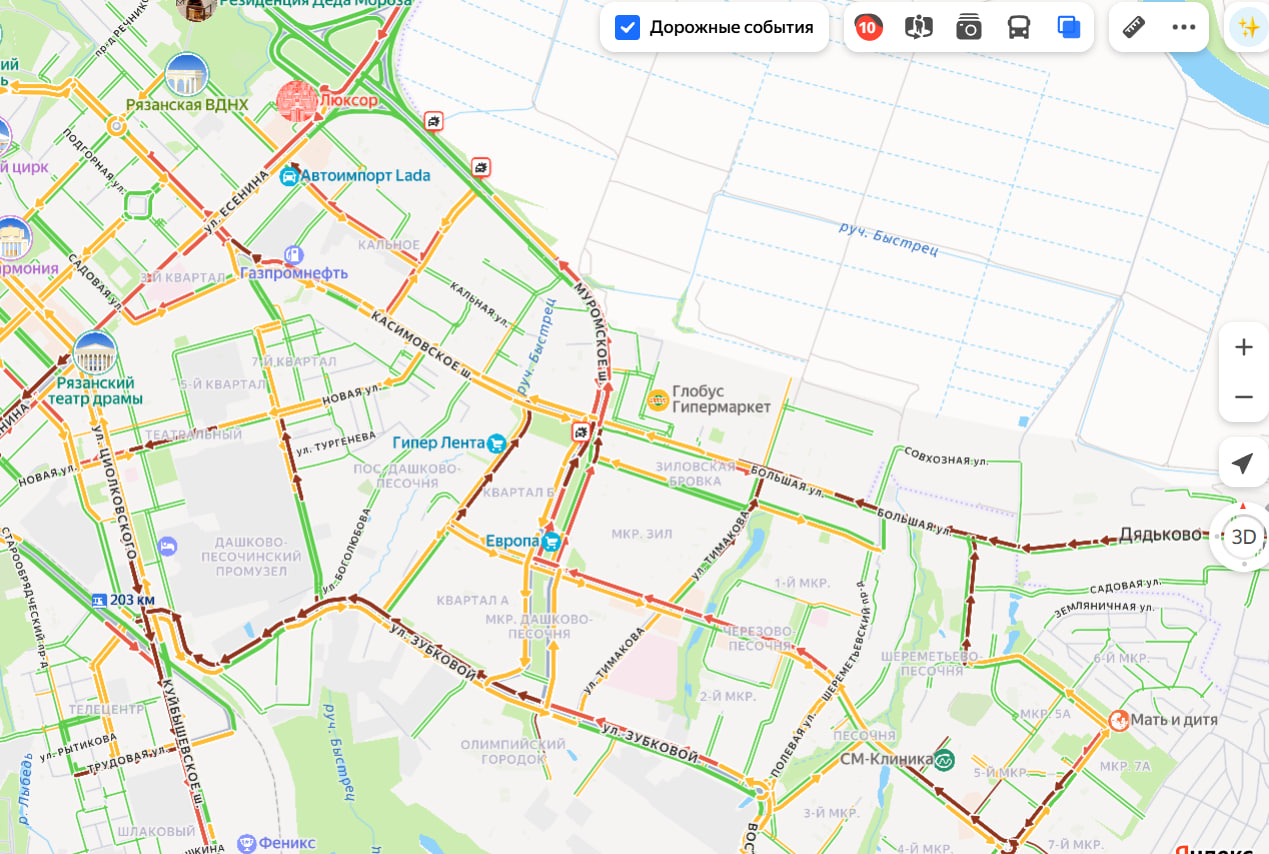This screenshot has height=854, width=1269.
Task: Toggle the 3D map tilt control
Action: point(1243,537)
